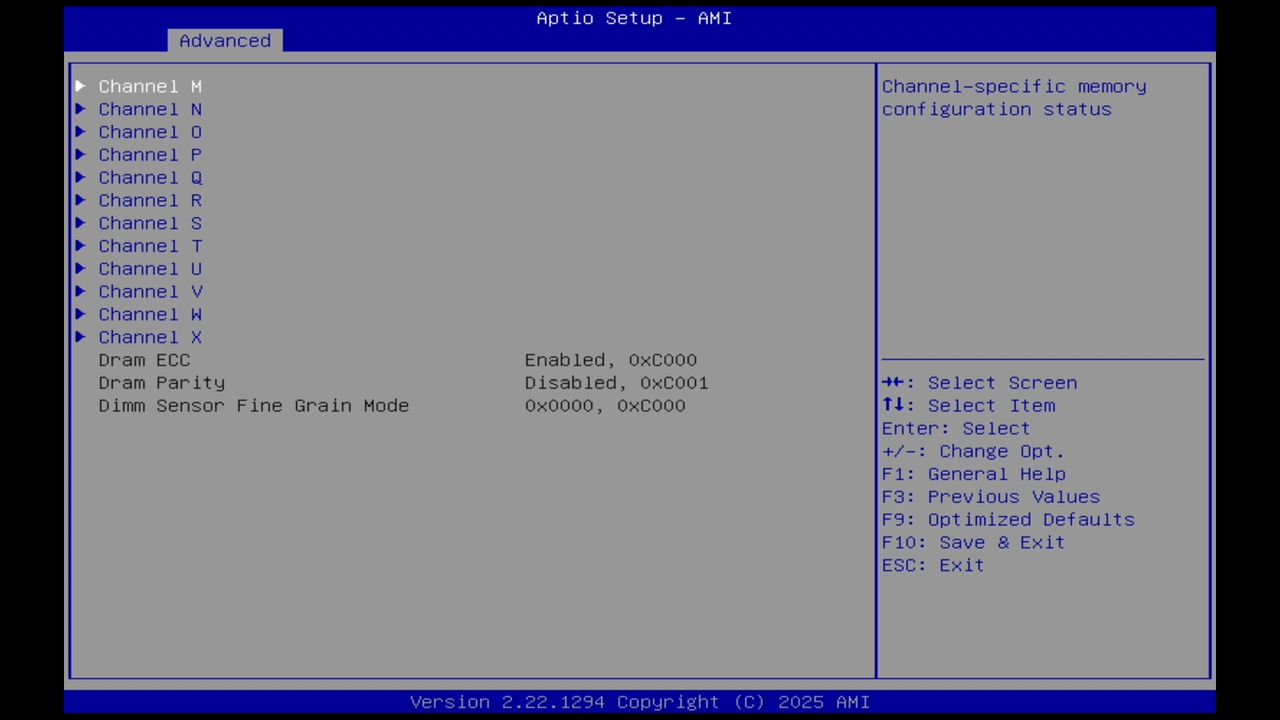Expand the Channel P entry

pos(149,155)
